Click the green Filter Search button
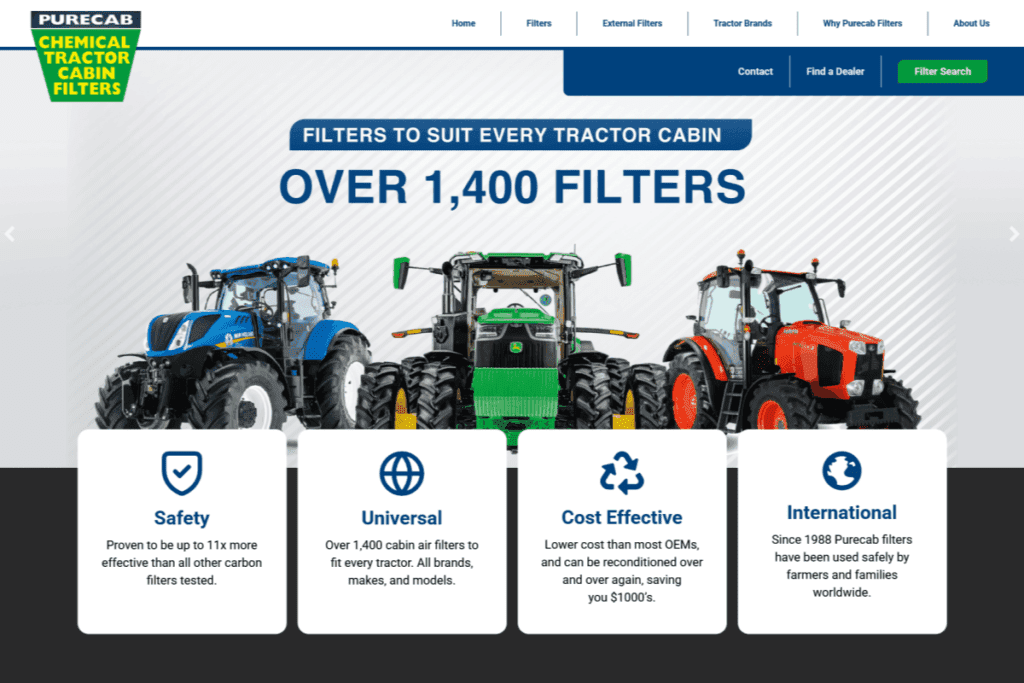The width and height of the screenshot is (1024, 683). (942, 71)
